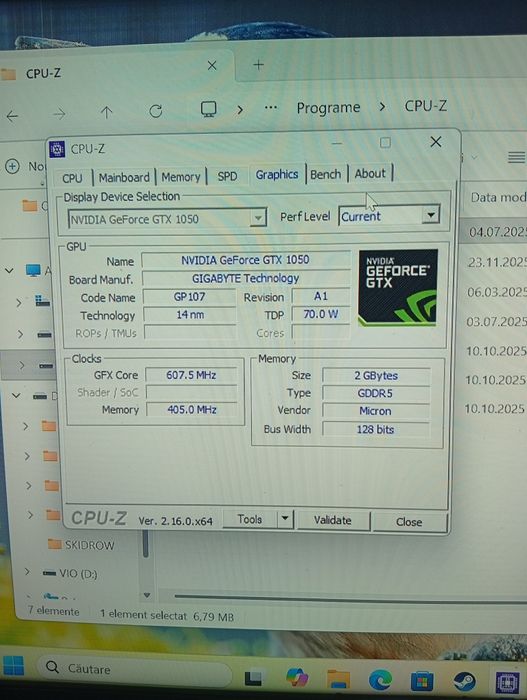Screen dimensions: 527x700
Task: Open Microsoft Store from the taskbar
Action: click(422, 681)
